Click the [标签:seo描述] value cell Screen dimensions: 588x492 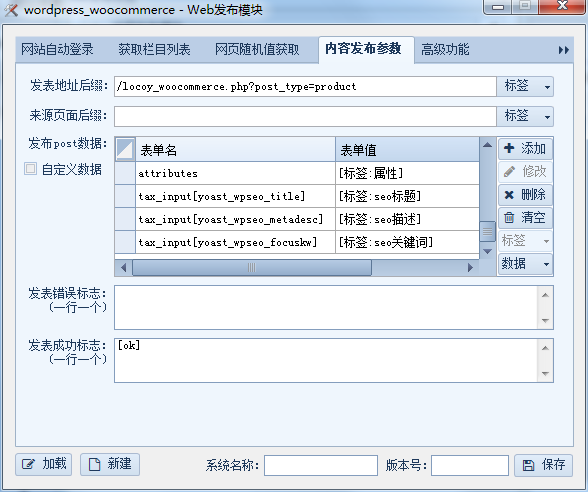point(407,219)
